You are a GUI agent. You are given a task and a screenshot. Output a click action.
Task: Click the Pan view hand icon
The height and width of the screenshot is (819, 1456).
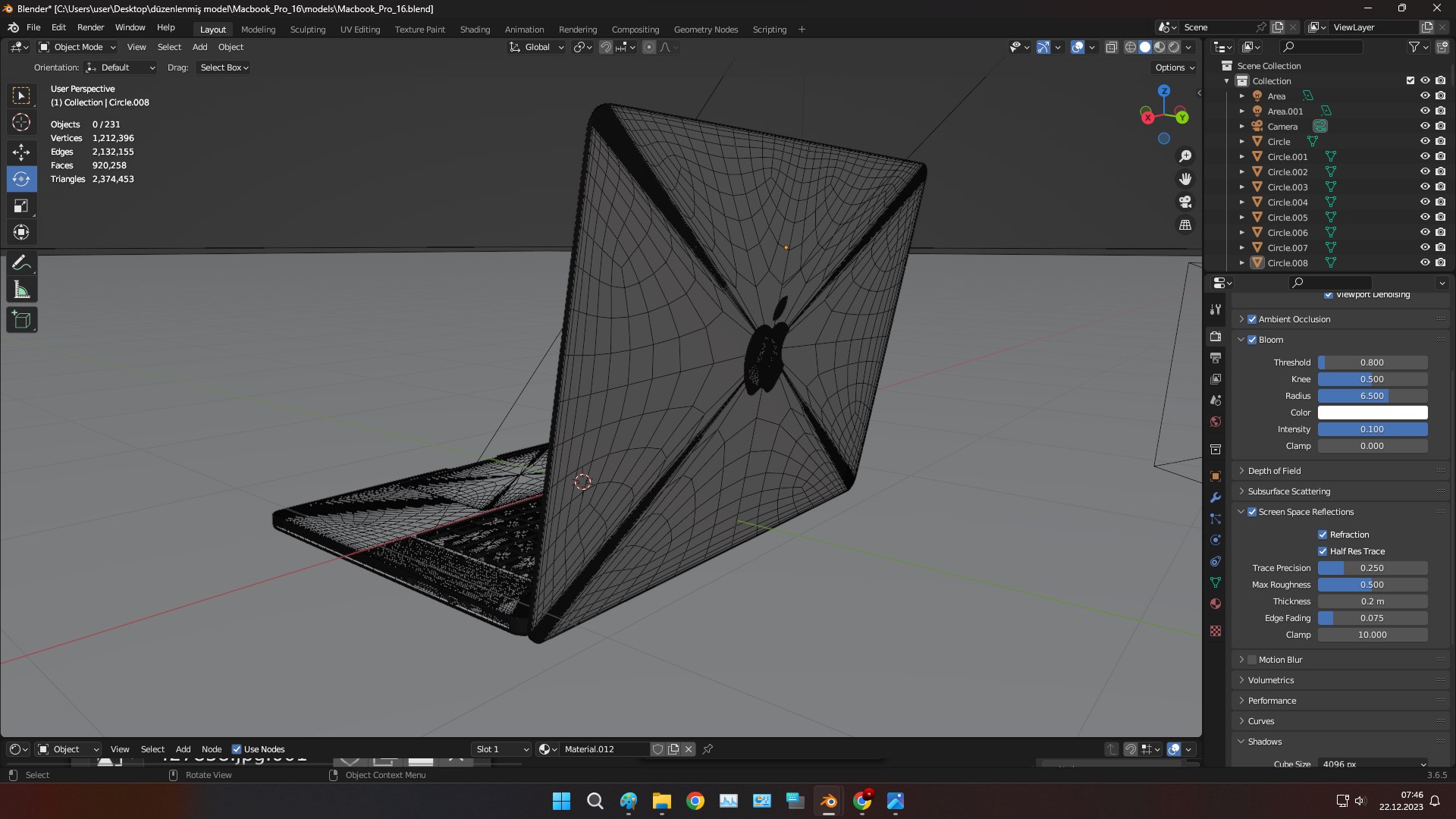(x=1185, y=179)
